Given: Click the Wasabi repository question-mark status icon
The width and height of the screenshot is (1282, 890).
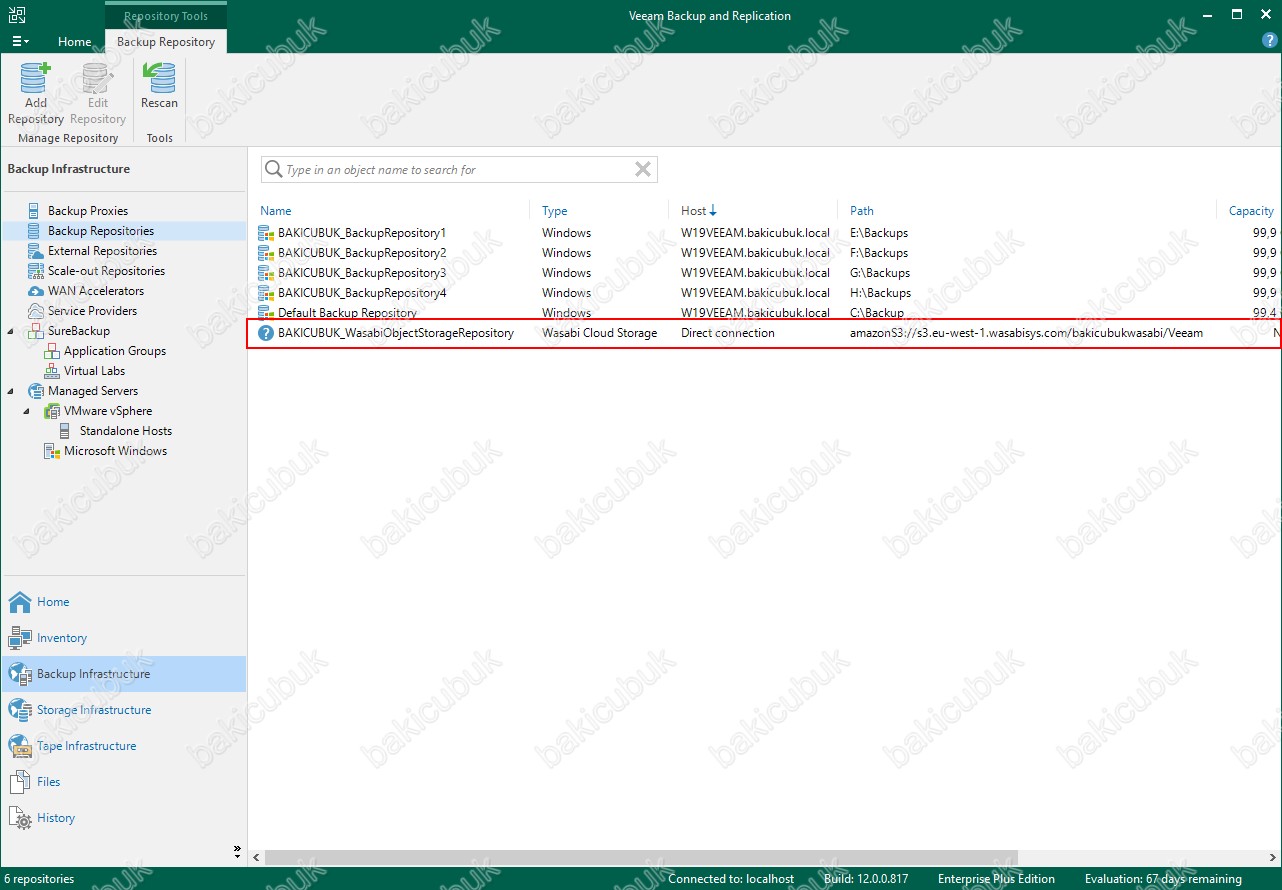Looking at the screenshot, I should click(266, 333).
